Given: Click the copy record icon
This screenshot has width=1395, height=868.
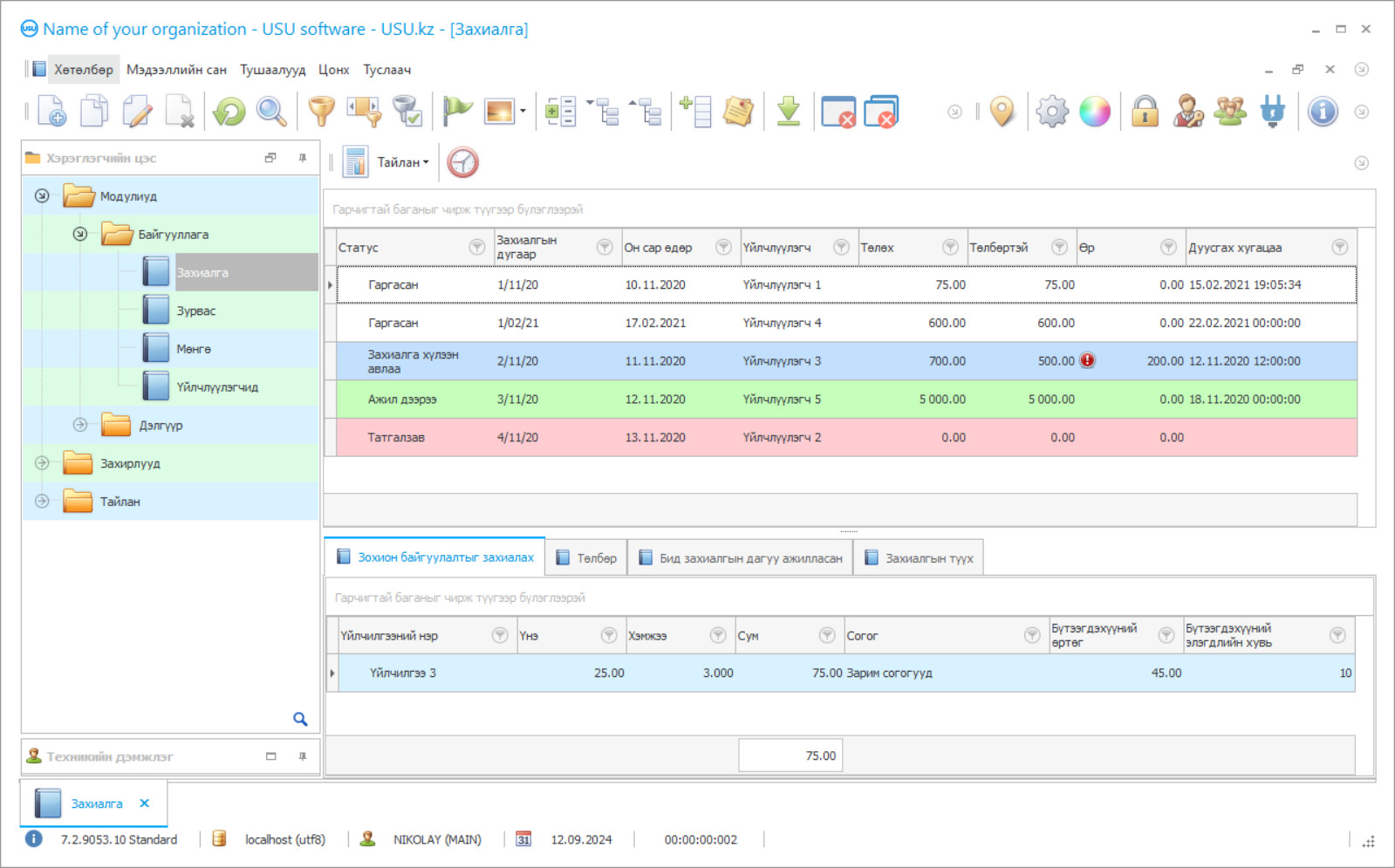Looking at the screenshot, I should click(x=94, y=112).
